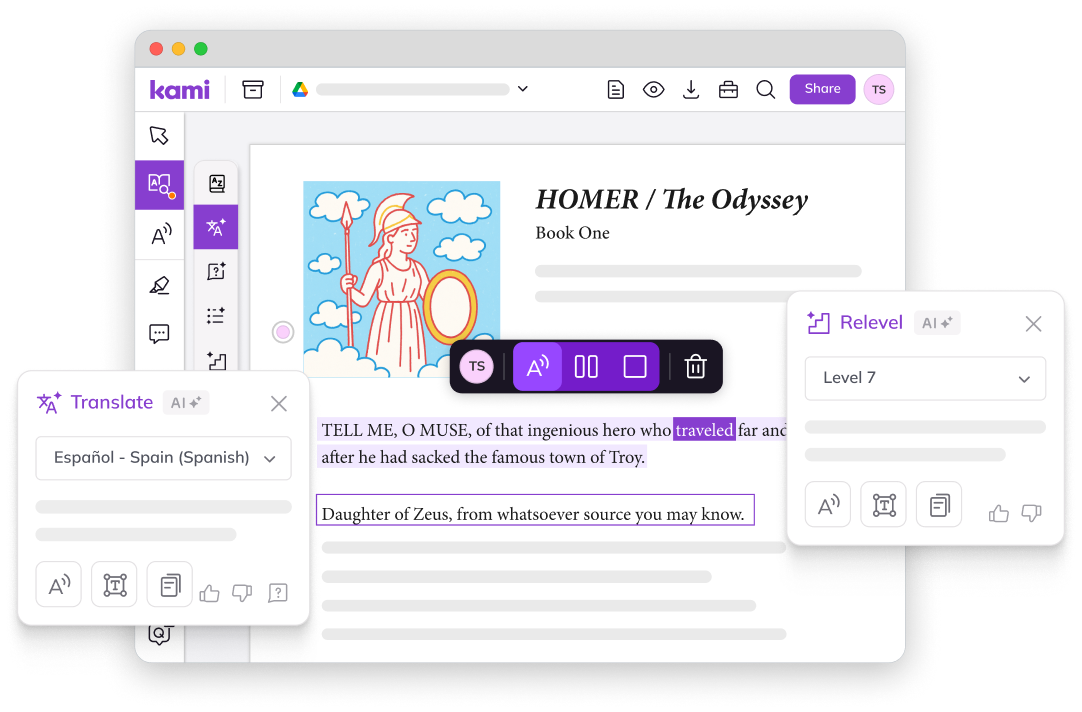Click the AI badge in Relevel panel

pos(937,323)
